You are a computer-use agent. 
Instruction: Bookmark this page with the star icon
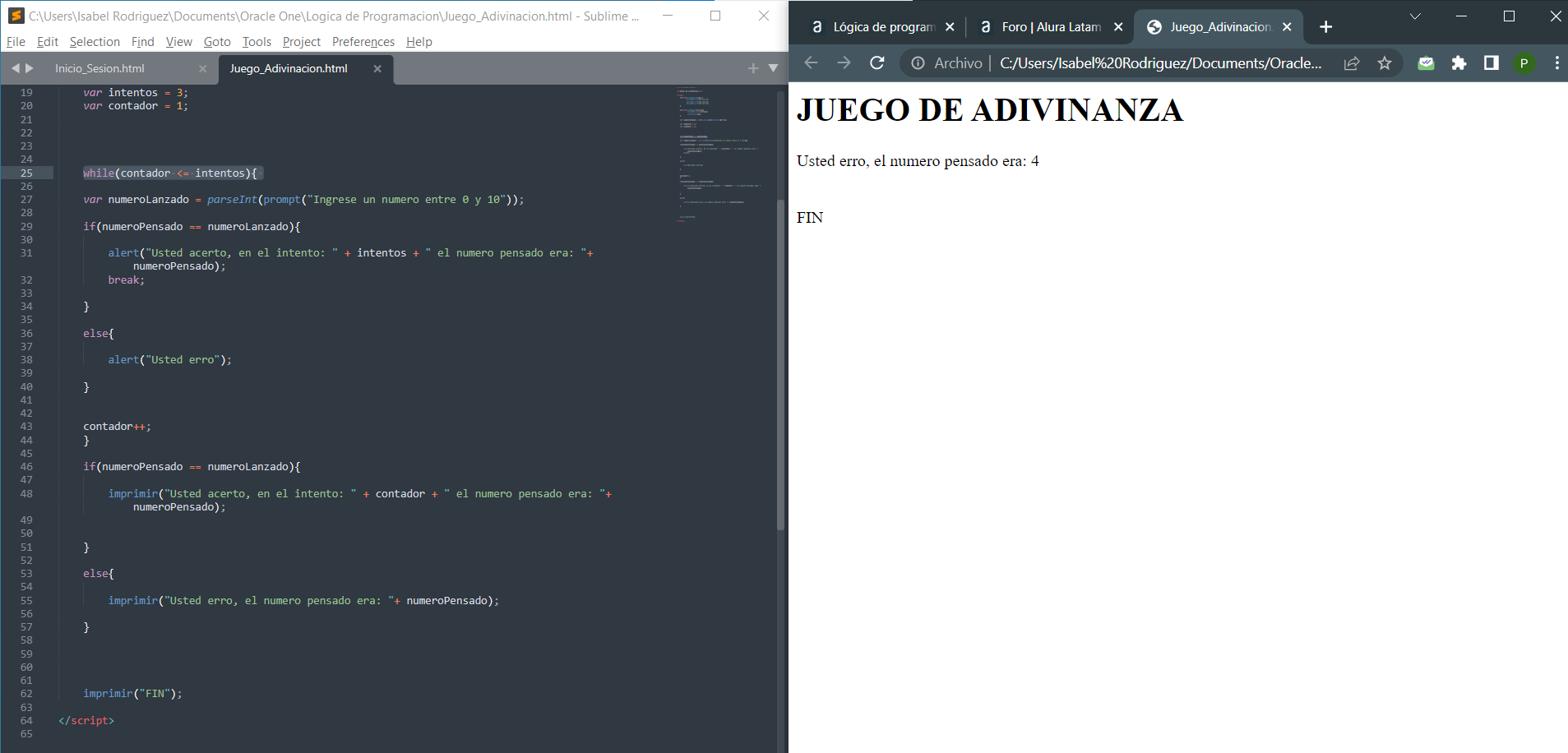pos(1385,63)
